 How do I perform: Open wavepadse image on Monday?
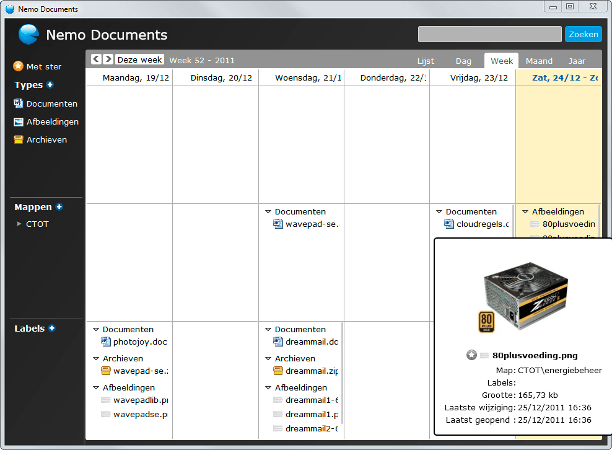140,414
